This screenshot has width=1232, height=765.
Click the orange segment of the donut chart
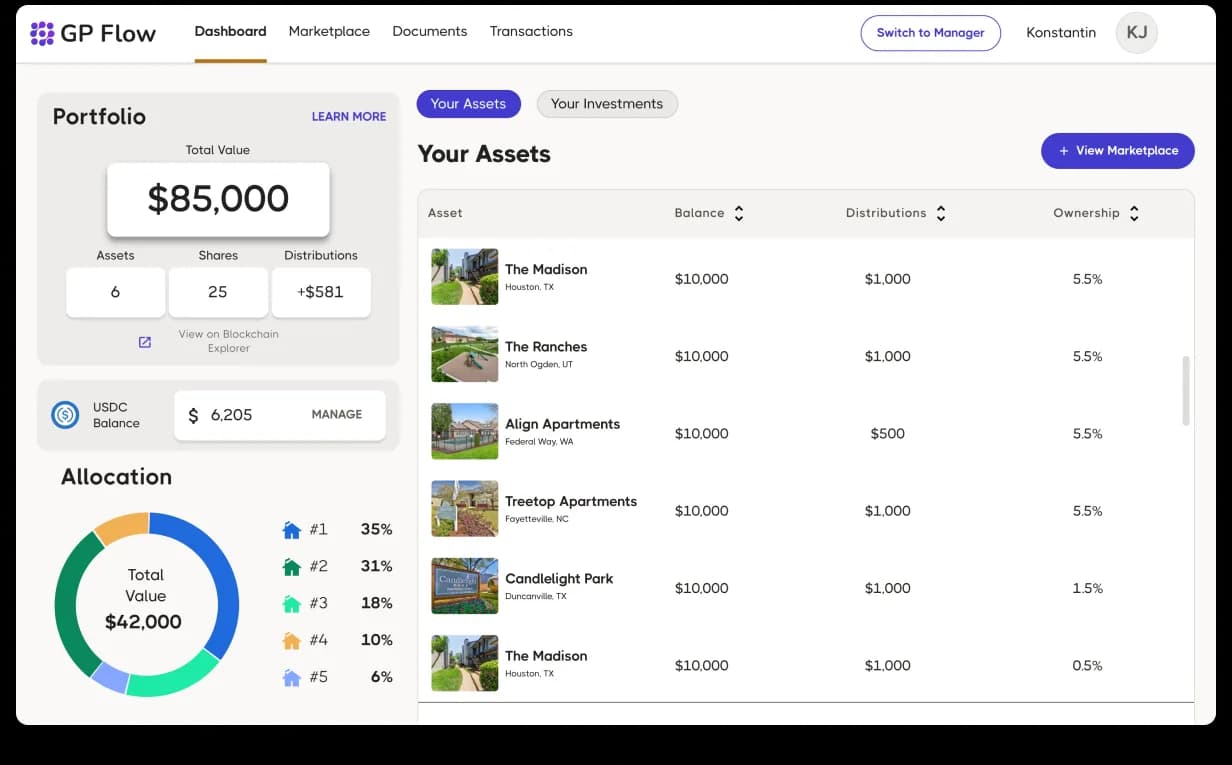[121, 526]
